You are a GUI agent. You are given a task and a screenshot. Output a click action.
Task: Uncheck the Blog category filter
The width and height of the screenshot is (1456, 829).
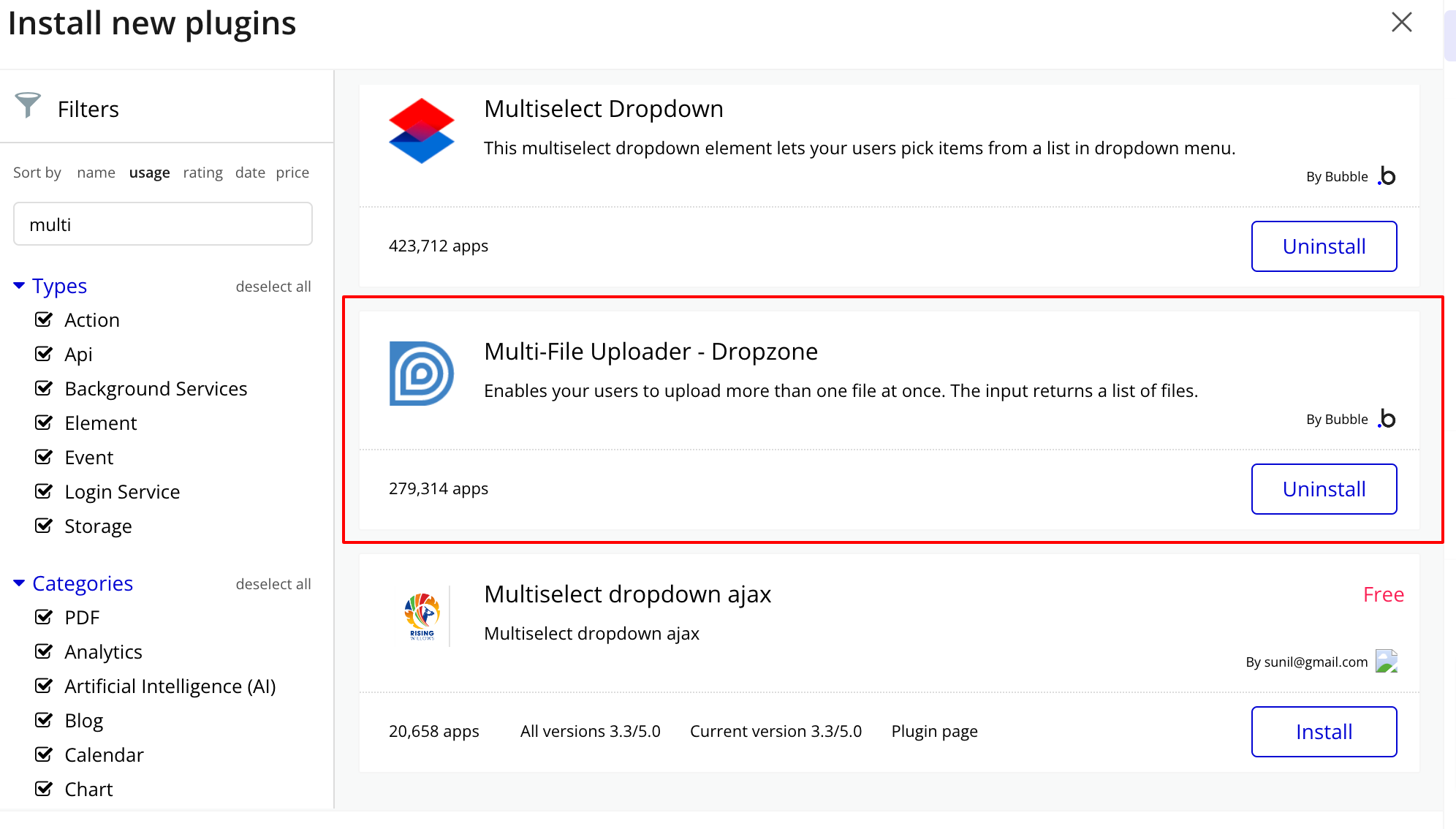(x=44, y=720)
